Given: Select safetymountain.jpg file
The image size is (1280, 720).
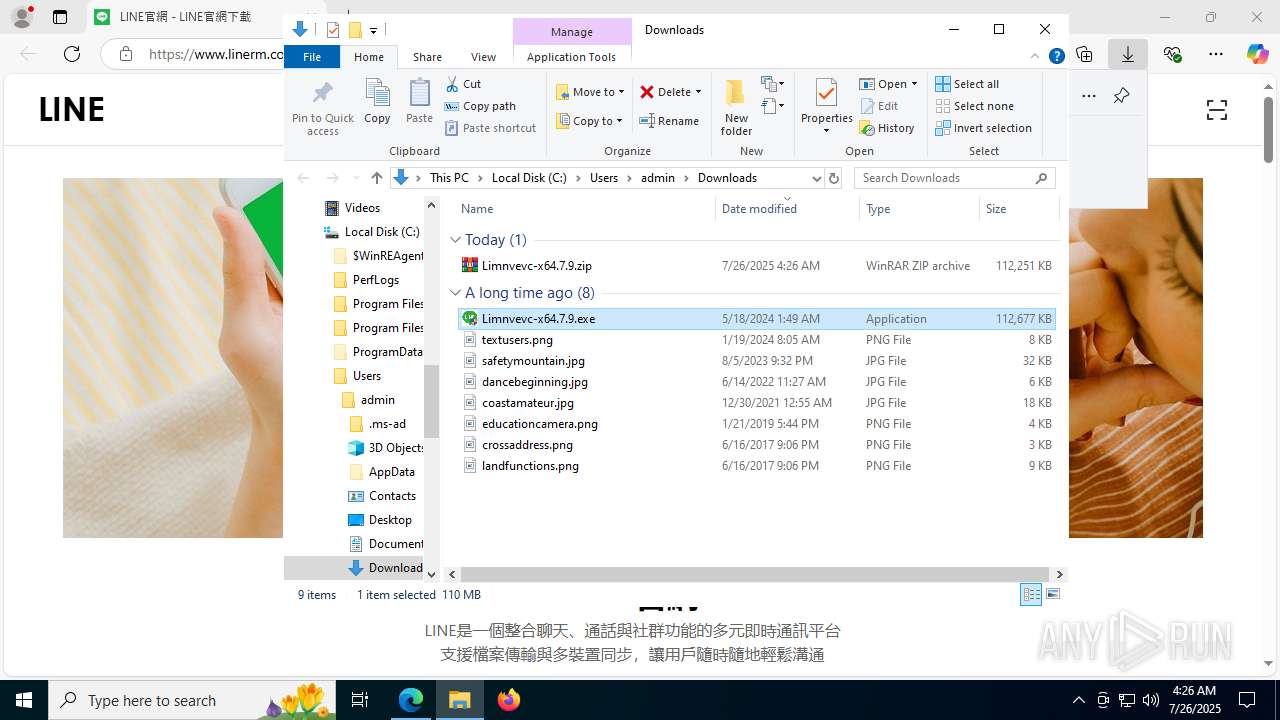Looking at the screenshot, I should point(756,361).
